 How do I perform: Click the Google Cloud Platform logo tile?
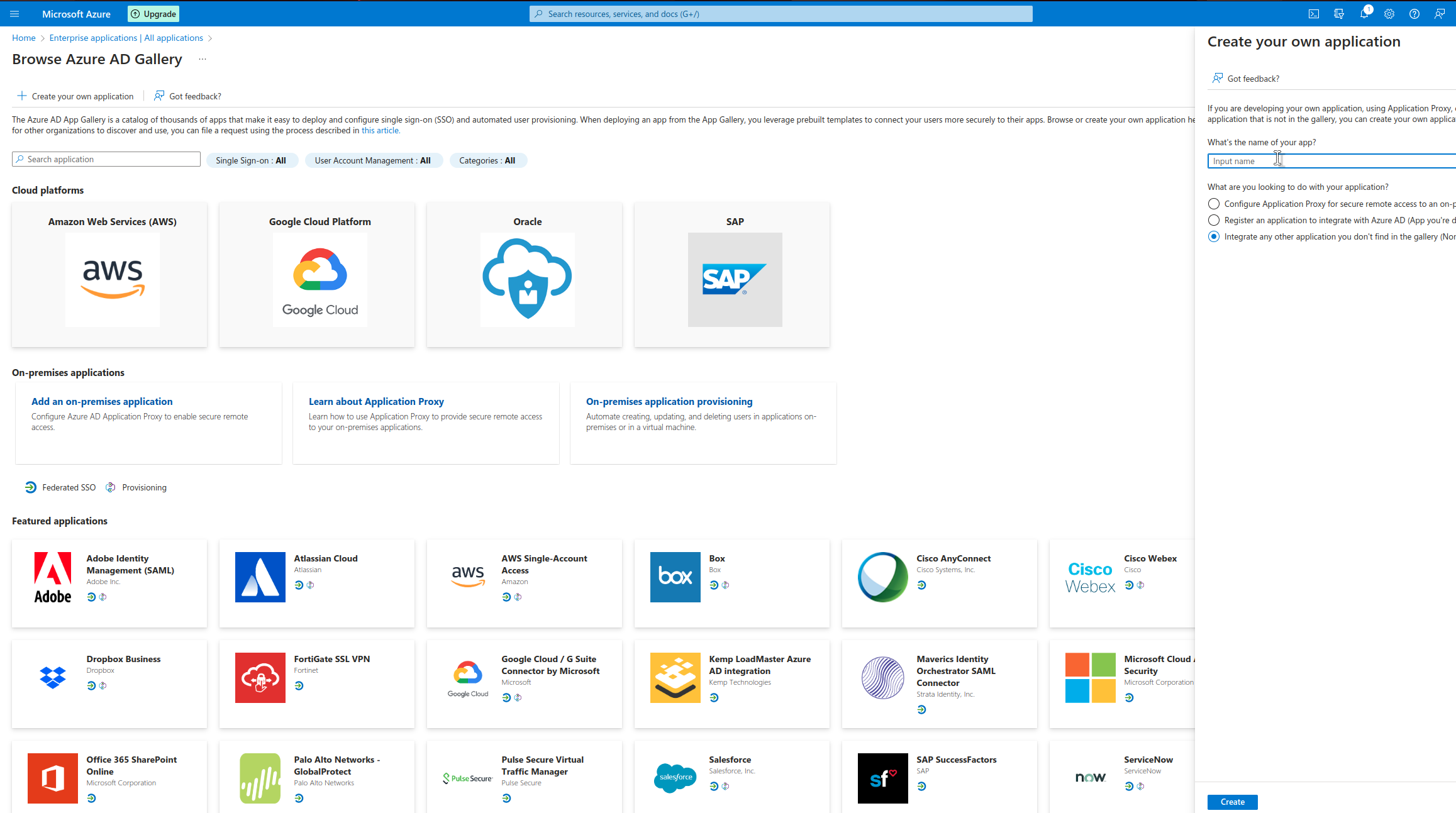pos(320,280)
